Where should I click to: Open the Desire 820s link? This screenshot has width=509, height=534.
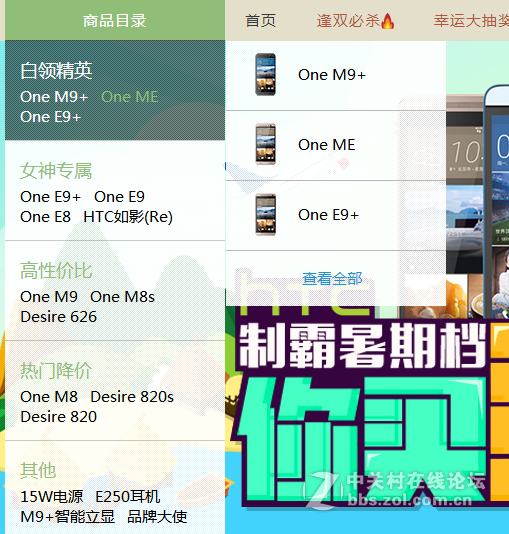coord(132,397)
